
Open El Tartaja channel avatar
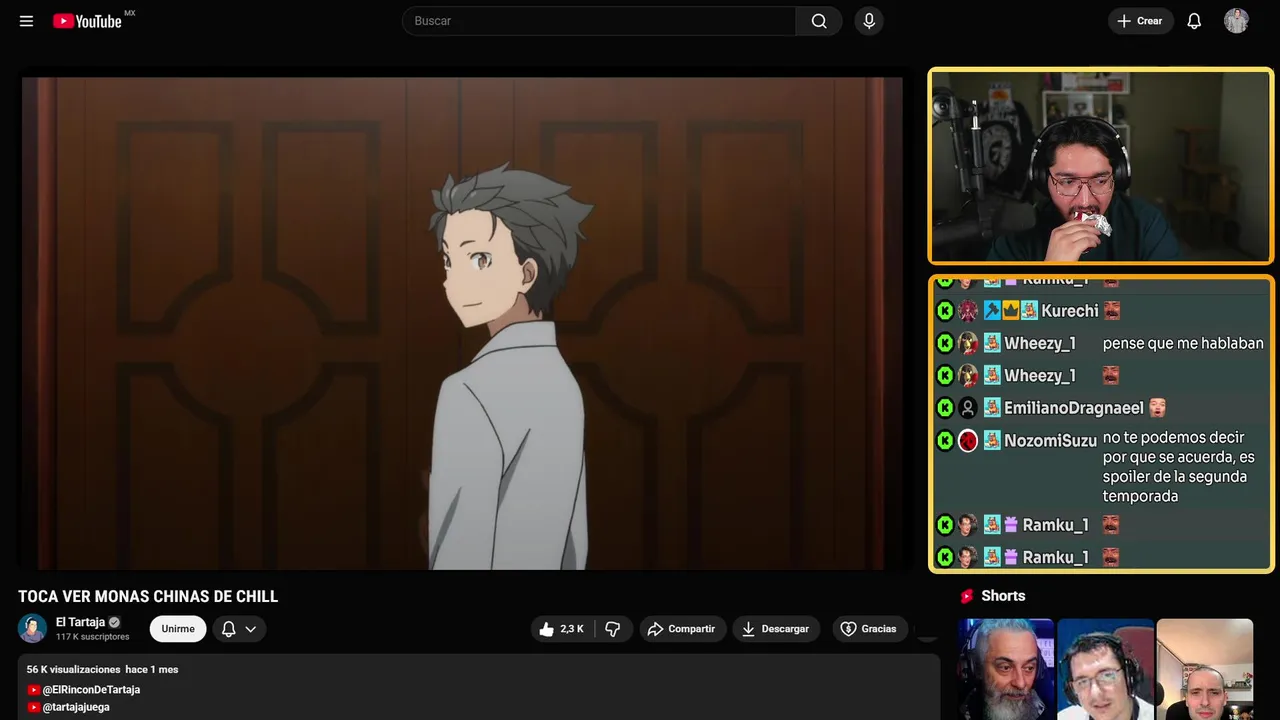pyautogui.click(x=32, y=628)
